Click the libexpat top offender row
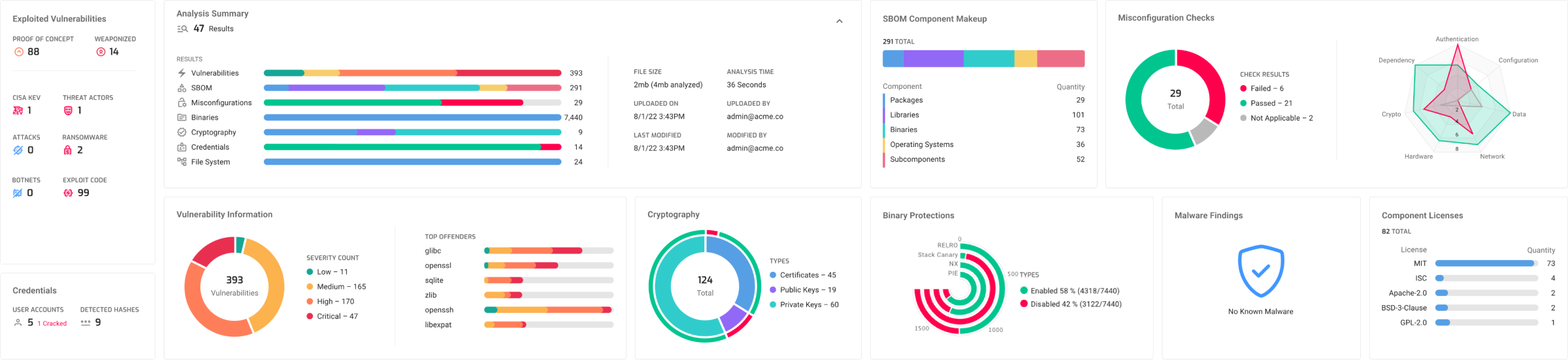 tap(519, 325)
